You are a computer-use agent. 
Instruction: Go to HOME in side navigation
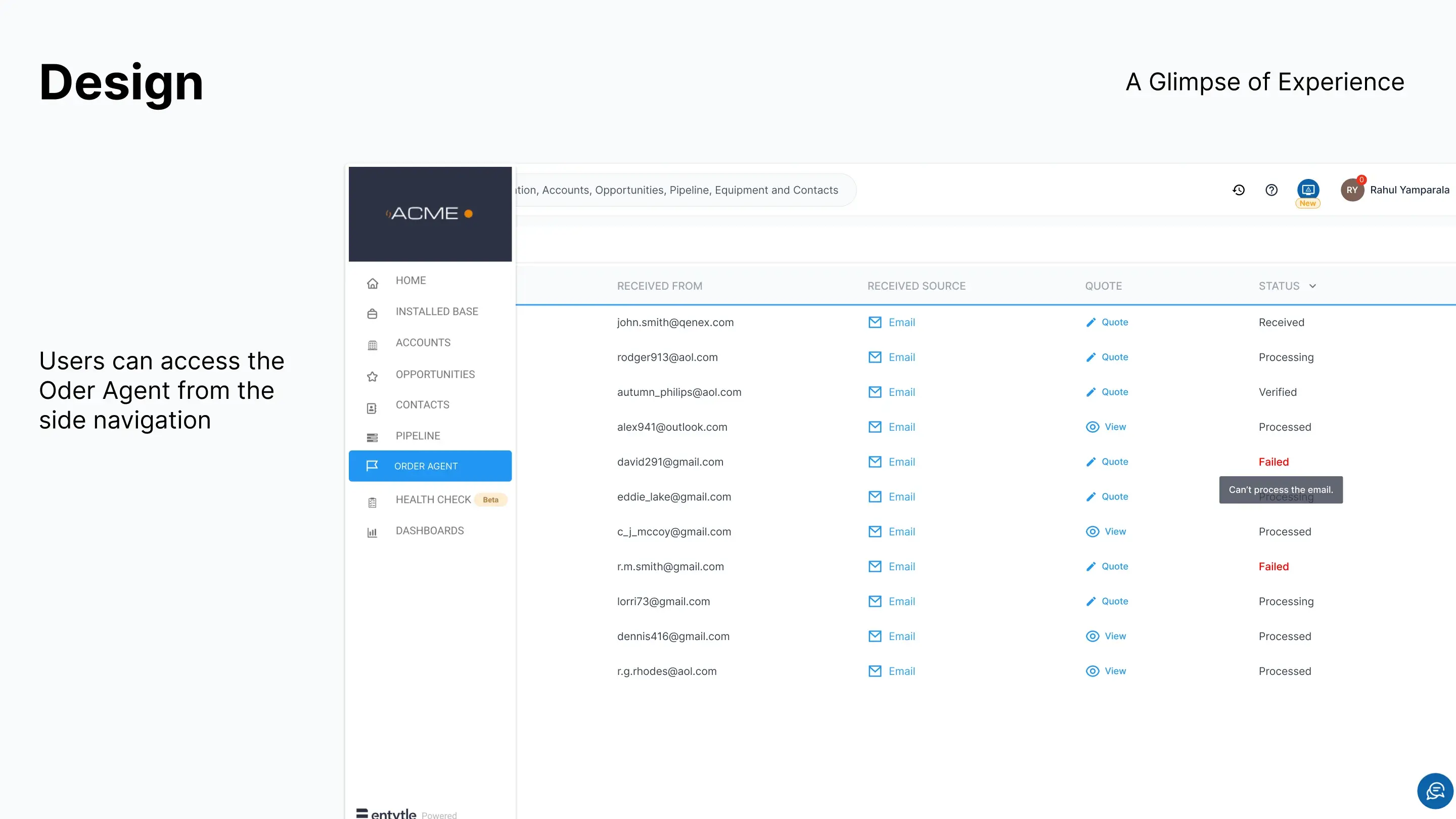[x=411, y=281]
